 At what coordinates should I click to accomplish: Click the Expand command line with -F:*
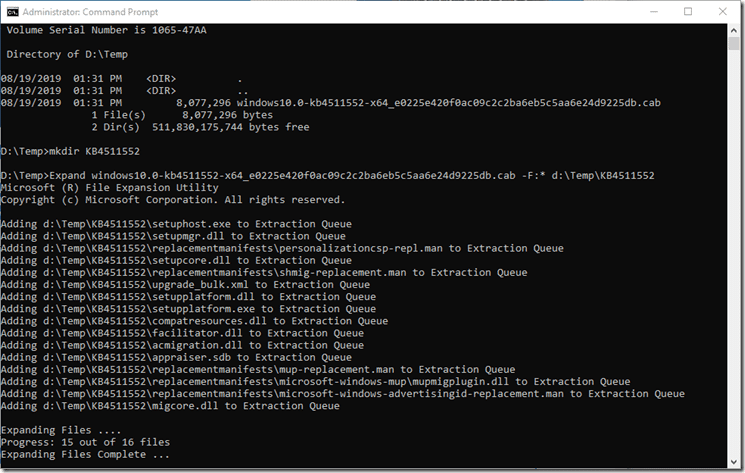click(x=327, y=176)
